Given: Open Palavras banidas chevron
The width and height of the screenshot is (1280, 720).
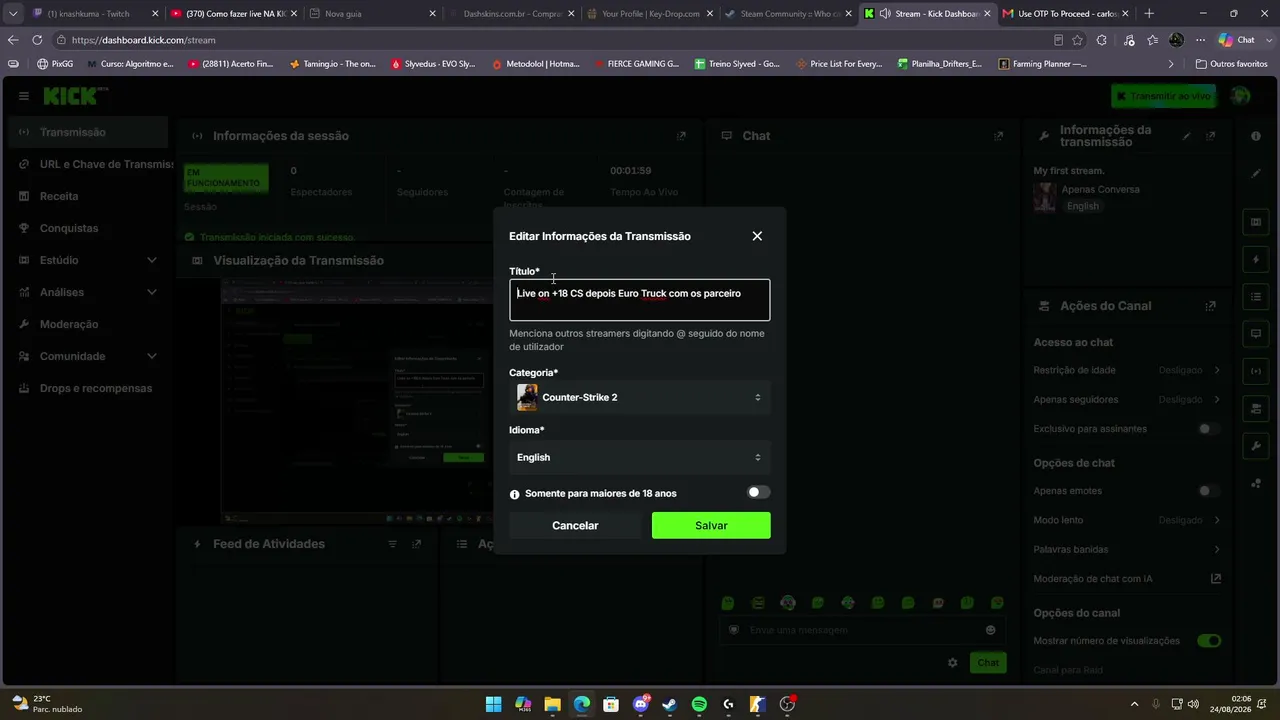Looking at the screenshot, I should [x=1217, y=549].
